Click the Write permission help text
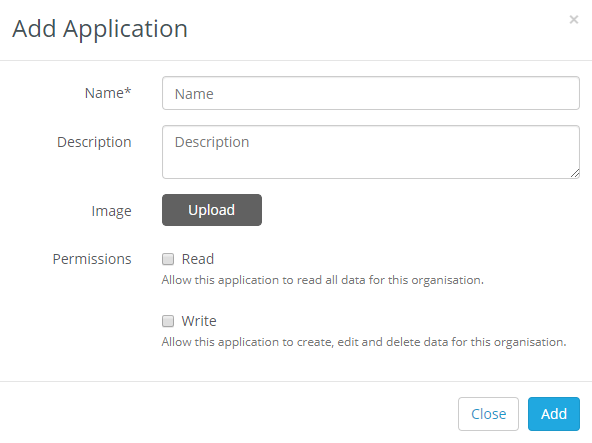The image size is (592, 443). click(364, 342)
